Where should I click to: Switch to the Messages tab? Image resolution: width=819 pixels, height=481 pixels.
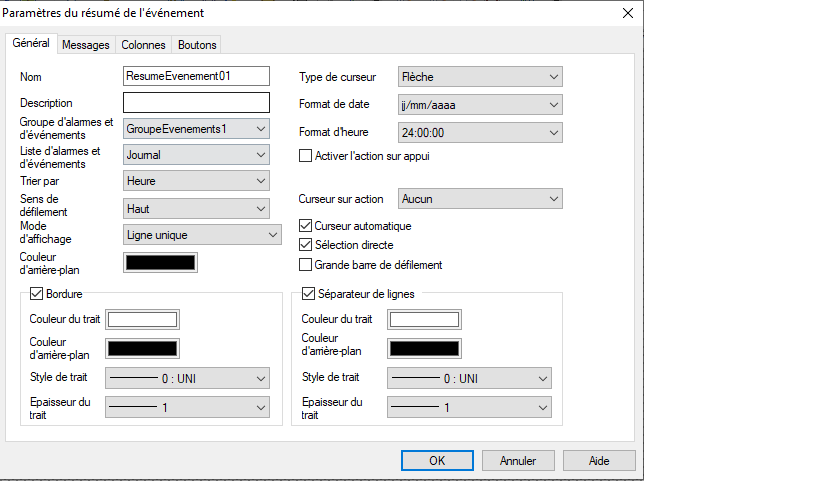click(85, 45)
